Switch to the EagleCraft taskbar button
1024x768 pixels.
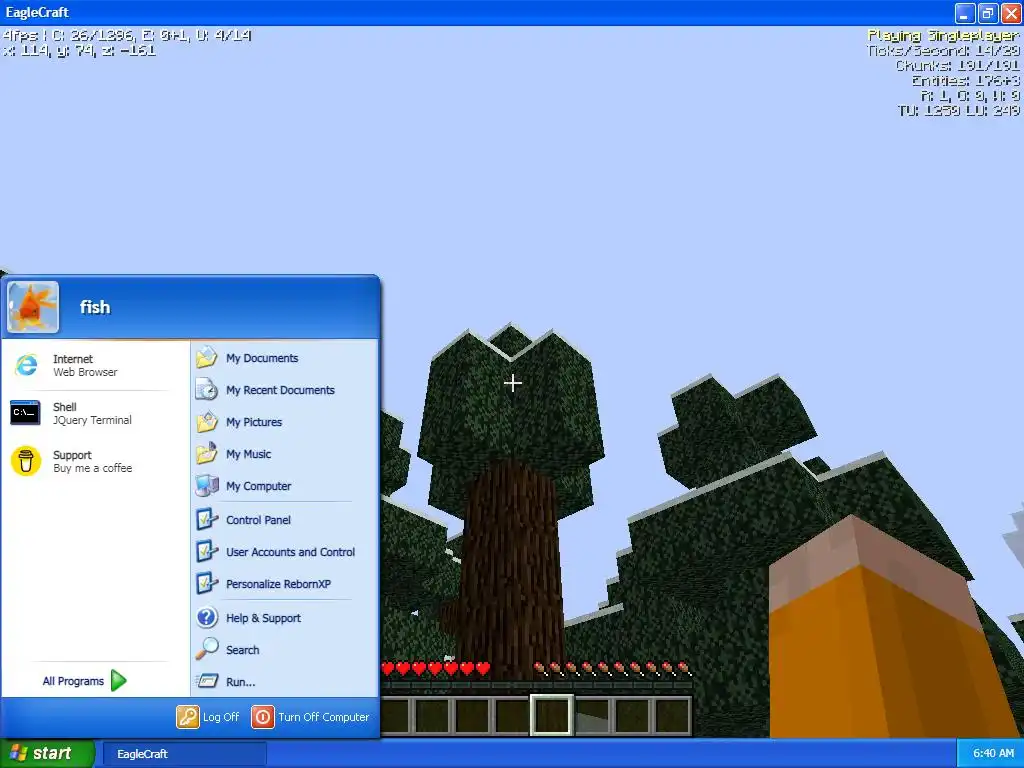pos(185,754)
